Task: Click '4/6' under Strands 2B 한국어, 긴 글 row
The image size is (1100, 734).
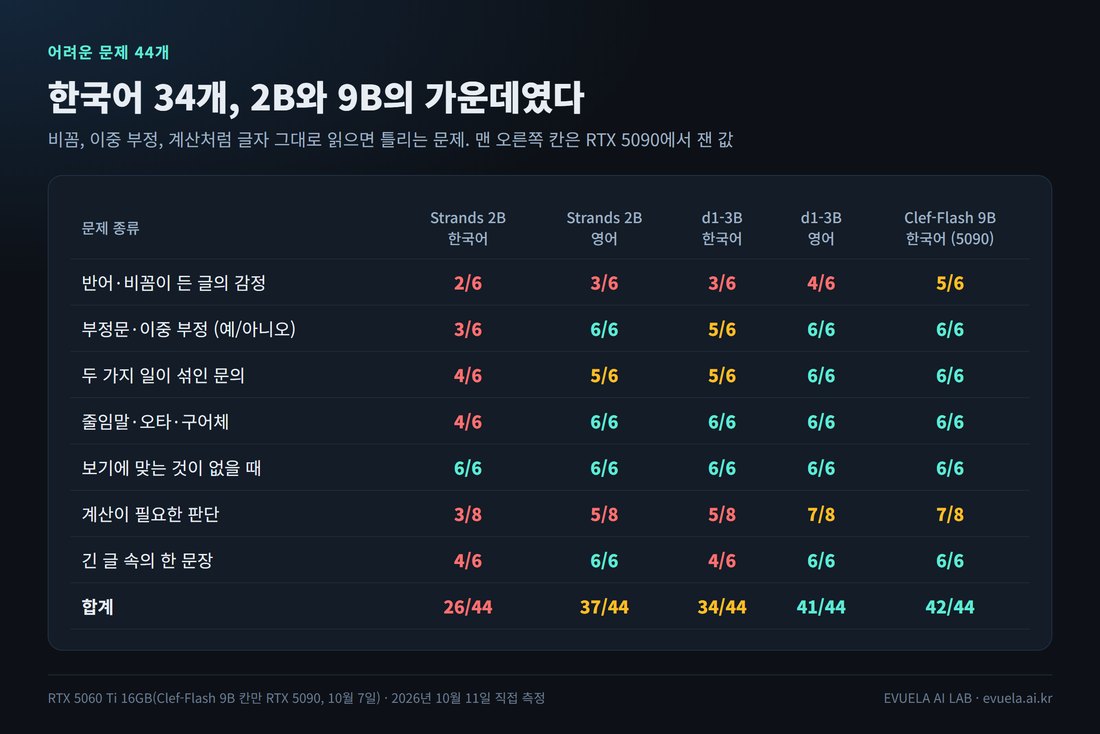Action: click(x=468, y=561)
